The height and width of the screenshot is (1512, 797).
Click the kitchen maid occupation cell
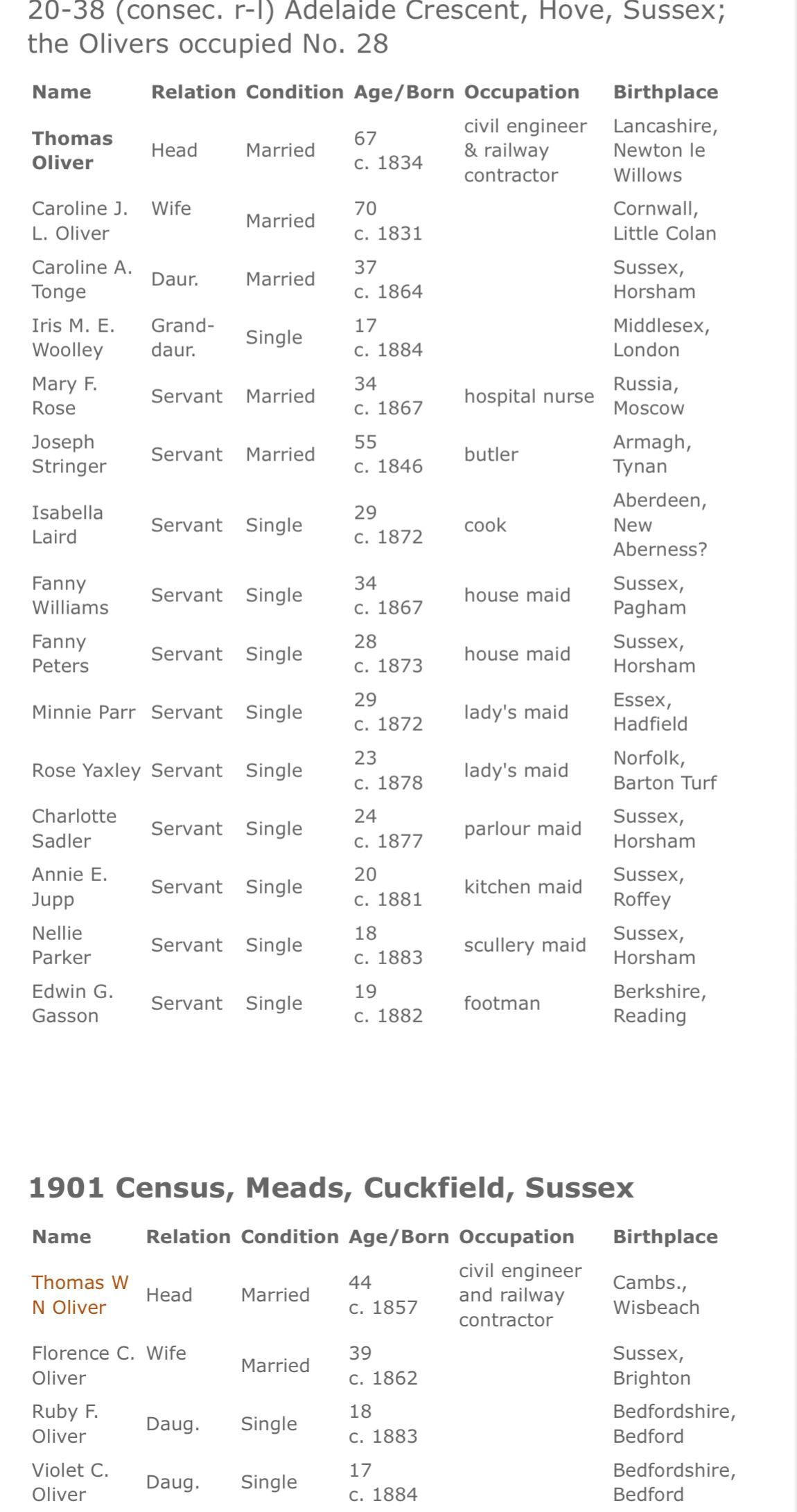point(523,887)
